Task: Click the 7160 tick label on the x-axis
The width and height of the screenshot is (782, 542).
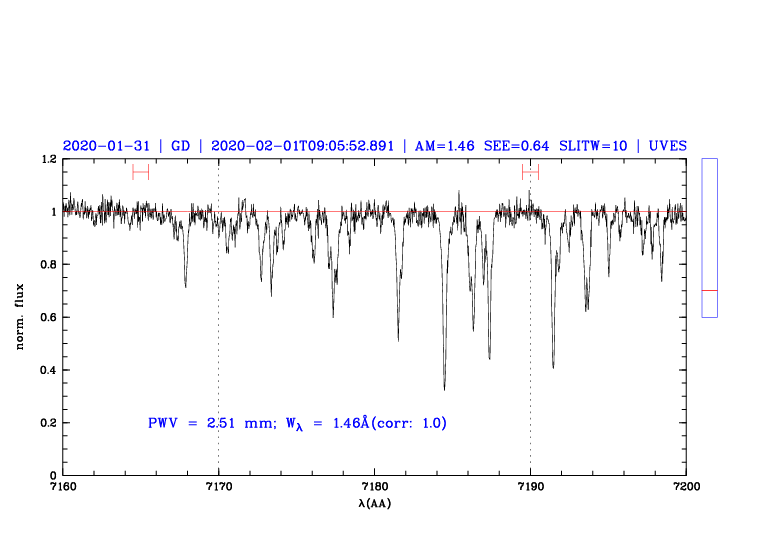Action: click(62, 486)
